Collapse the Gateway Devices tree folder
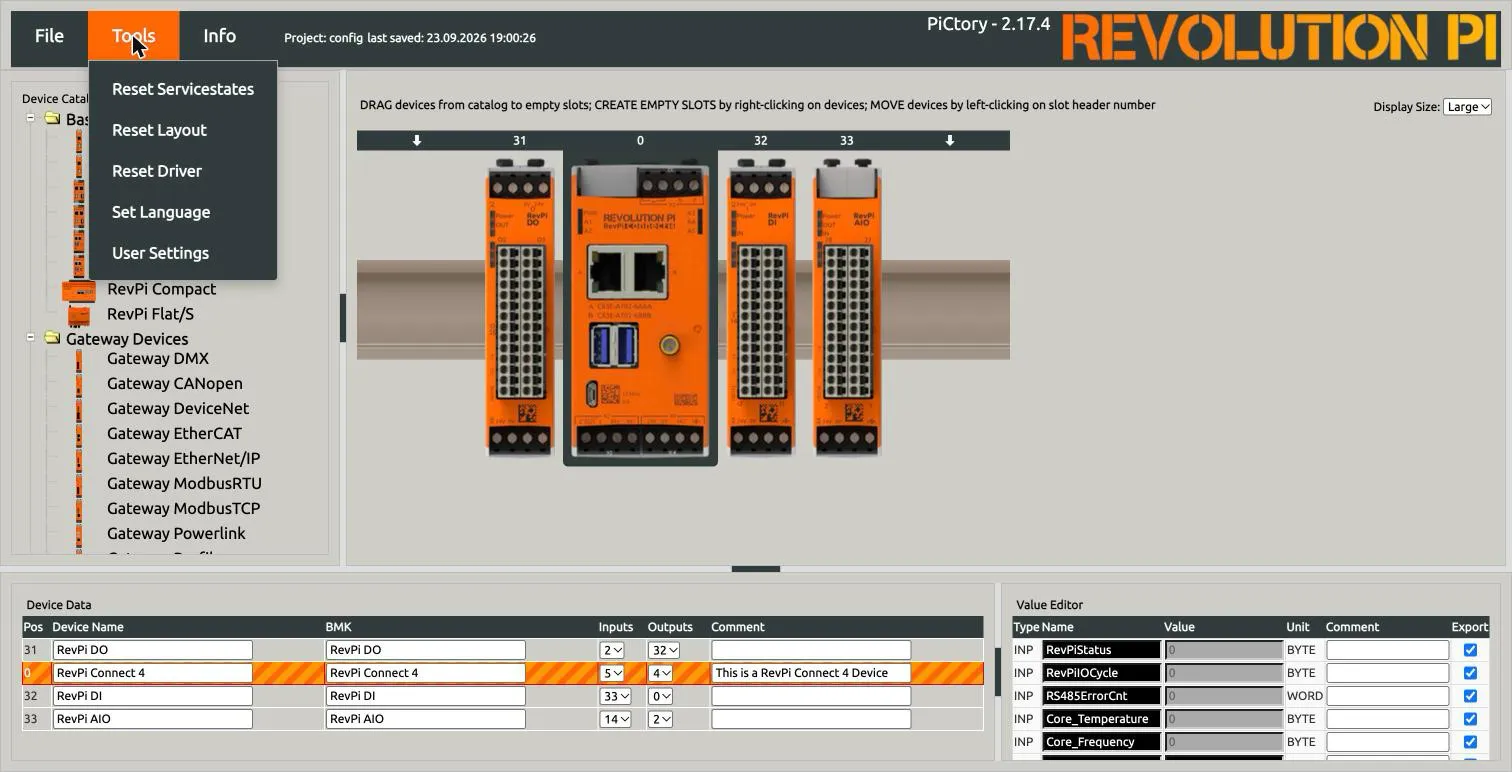This screenshot has height=772, width=1512. 30,338
